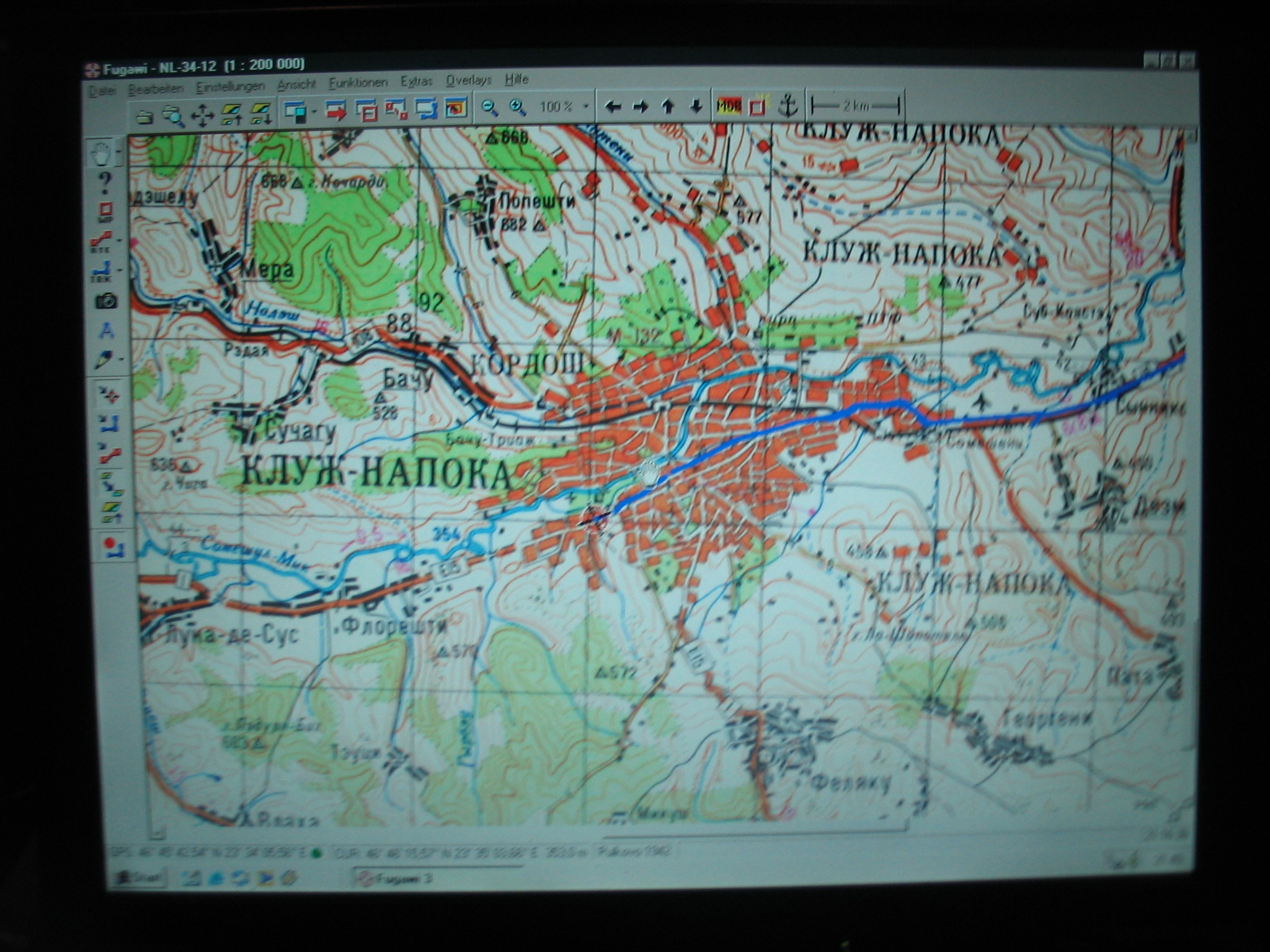Open the Overlays menu
Image resolution: width=1270 pixels, height=952 pixels.
468,80
